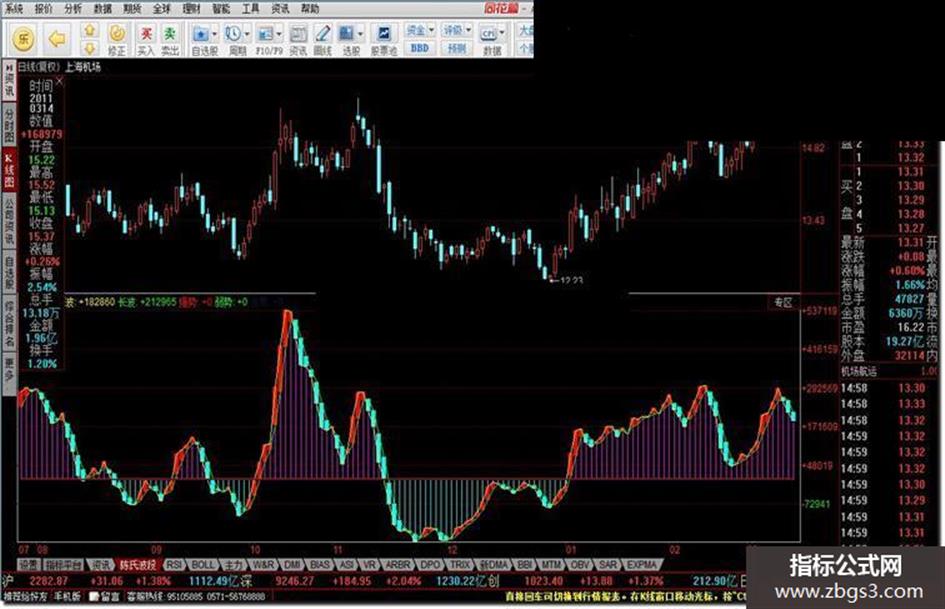Click the BBD toolbar button

[x=419, y=48]
